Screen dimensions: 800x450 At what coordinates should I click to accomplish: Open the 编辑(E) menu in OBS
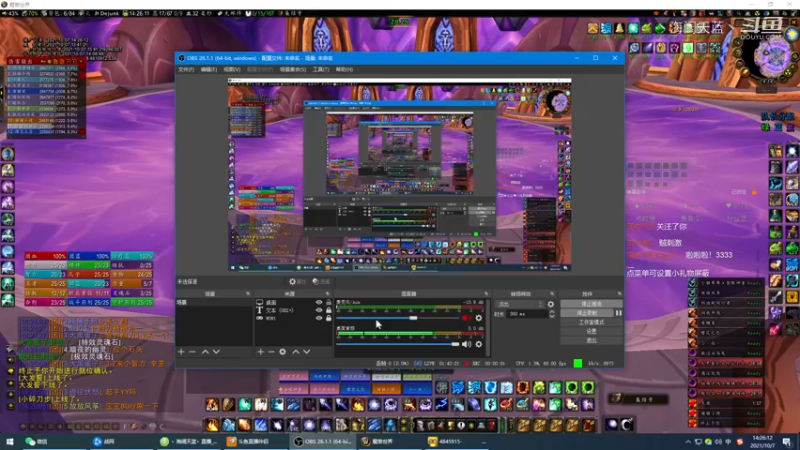coord(208,69)
